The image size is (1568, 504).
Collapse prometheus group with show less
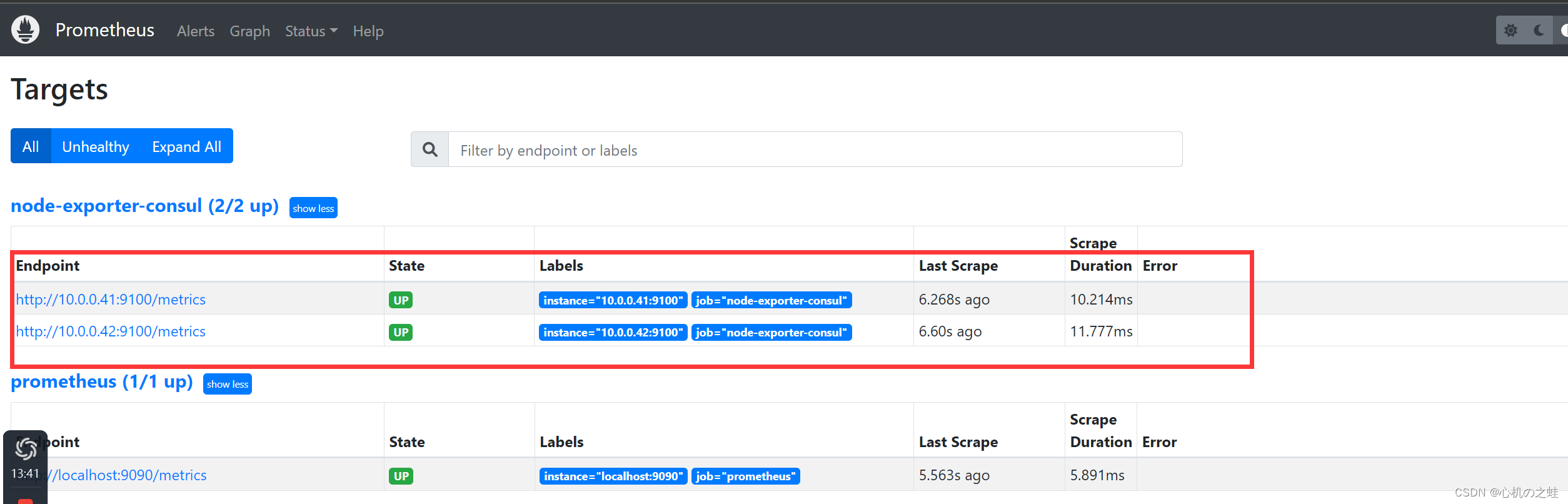tap(228, 384)
